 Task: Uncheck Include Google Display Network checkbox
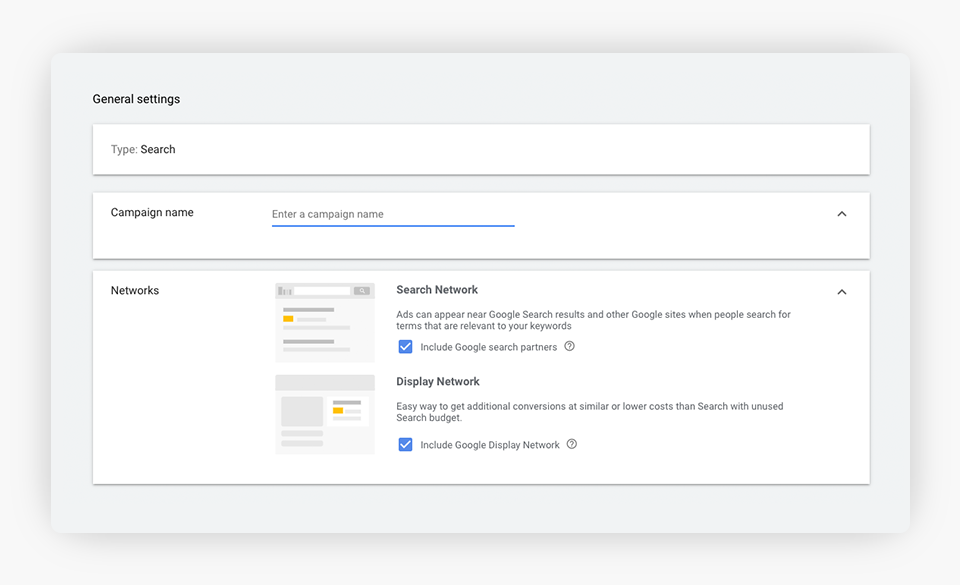point(405,445)
